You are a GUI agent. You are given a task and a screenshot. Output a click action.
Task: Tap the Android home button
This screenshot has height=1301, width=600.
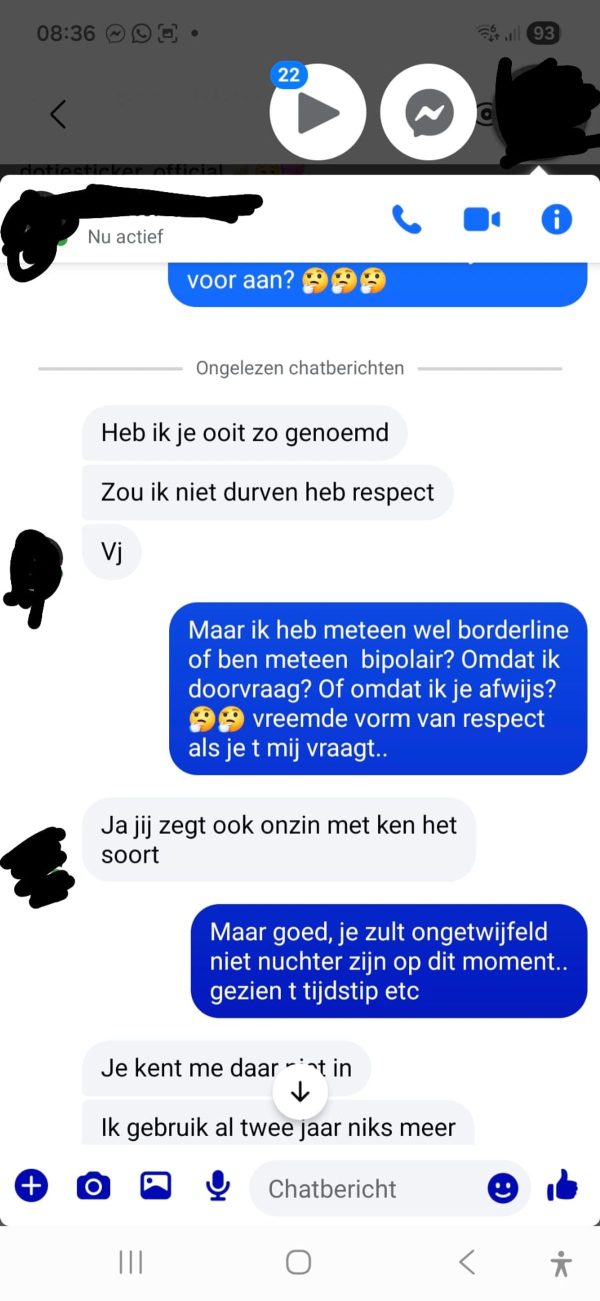coord(298,1262)
